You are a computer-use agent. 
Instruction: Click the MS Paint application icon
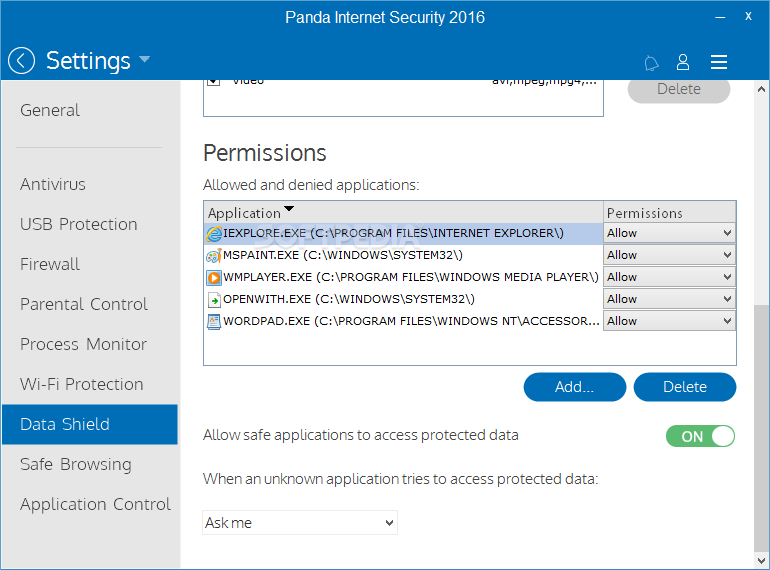click(x=214, y=256)
